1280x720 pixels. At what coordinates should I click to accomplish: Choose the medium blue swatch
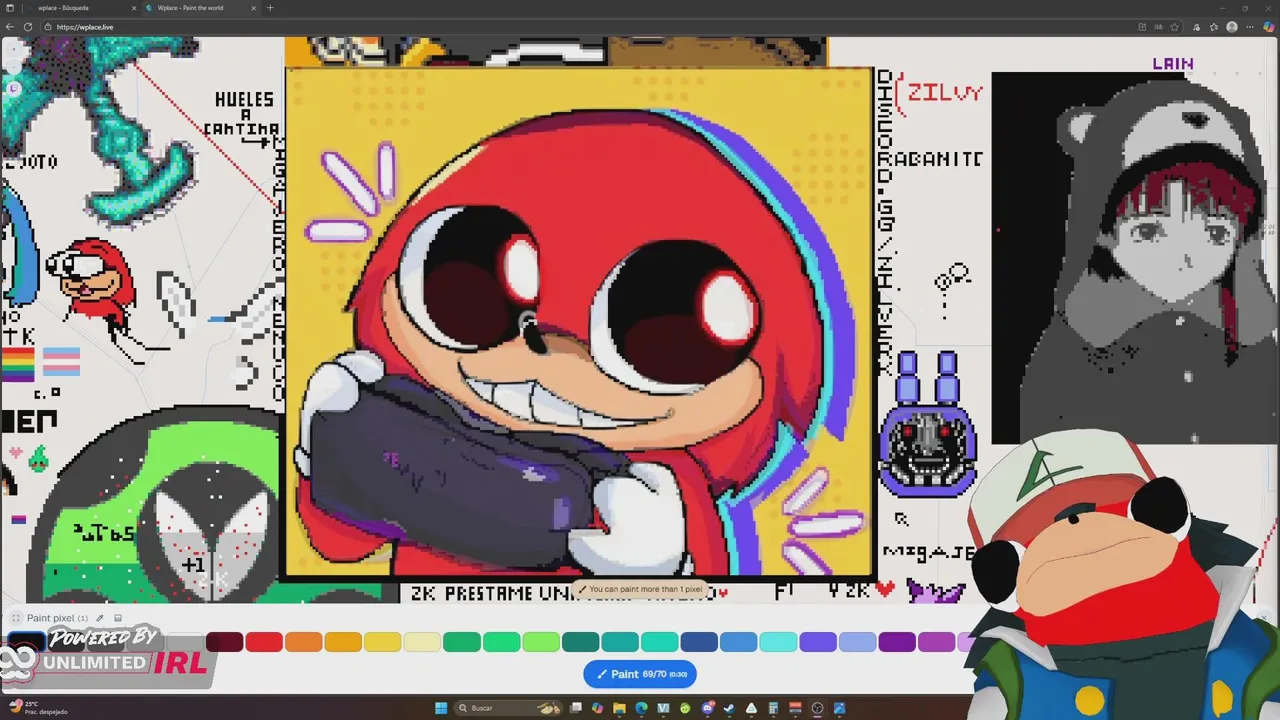click(x=738, y=642)
